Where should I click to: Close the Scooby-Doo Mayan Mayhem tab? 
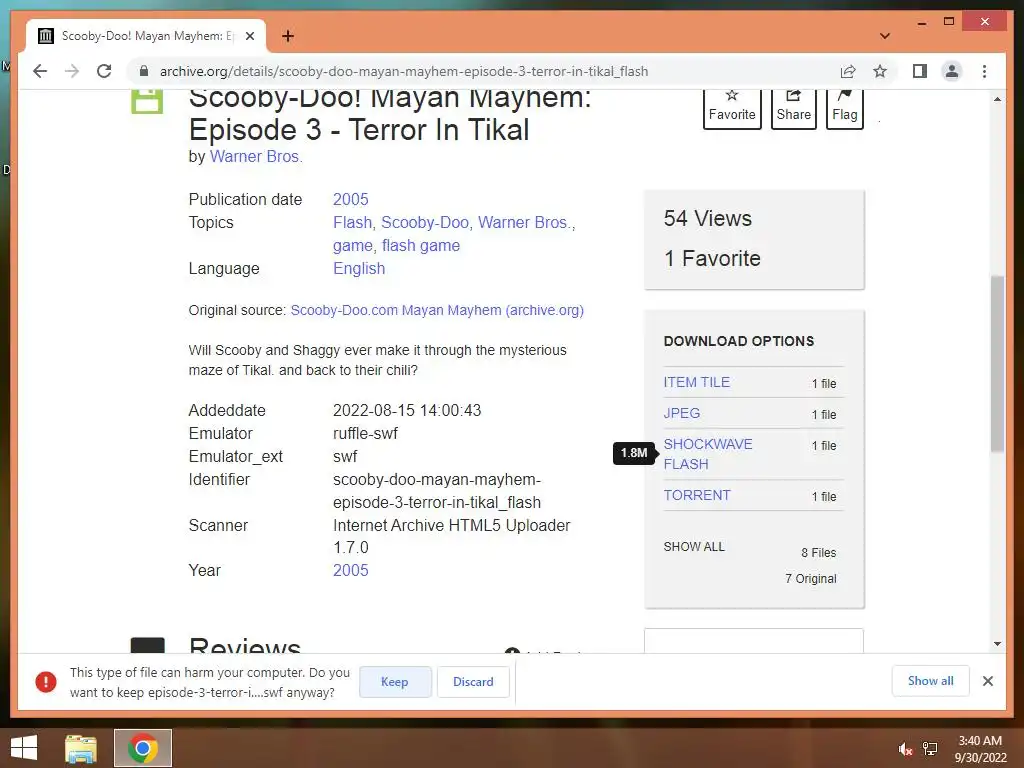(x=249, y=36)
